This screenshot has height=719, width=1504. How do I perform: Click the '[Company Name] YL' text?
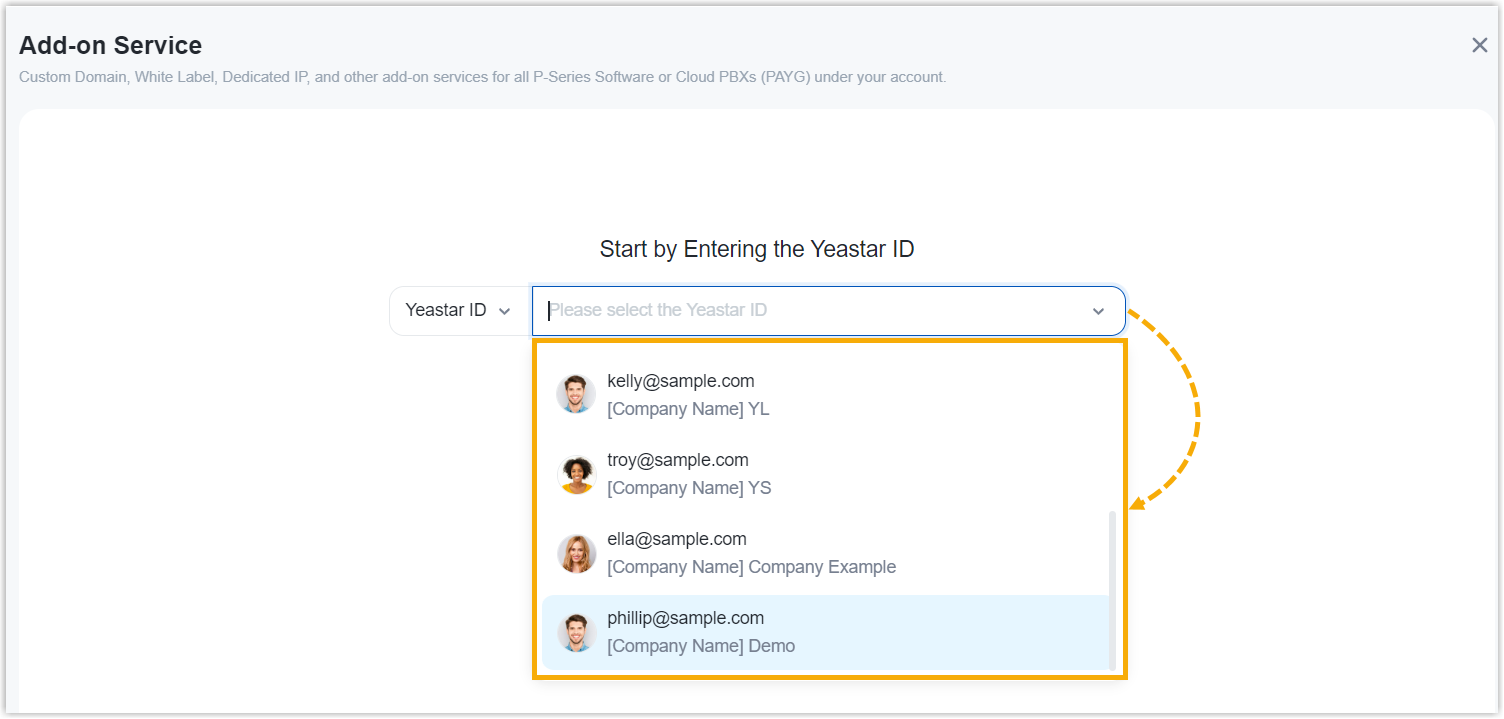pos(688,409)
